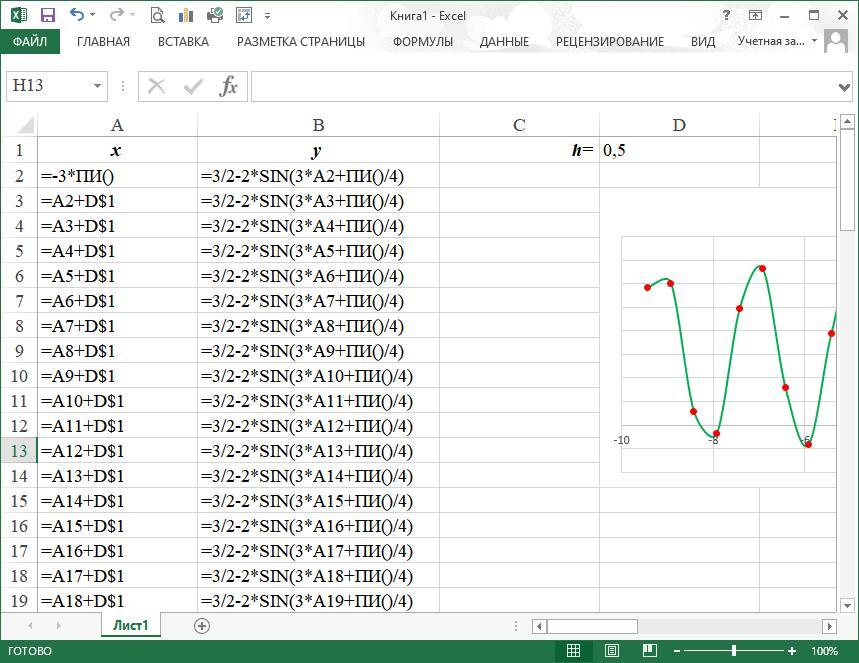Image resolution: width=859 pixels, height=663 pixels.
Task: Switch to Page Break Preview view
Action: [x=647, y=651]
